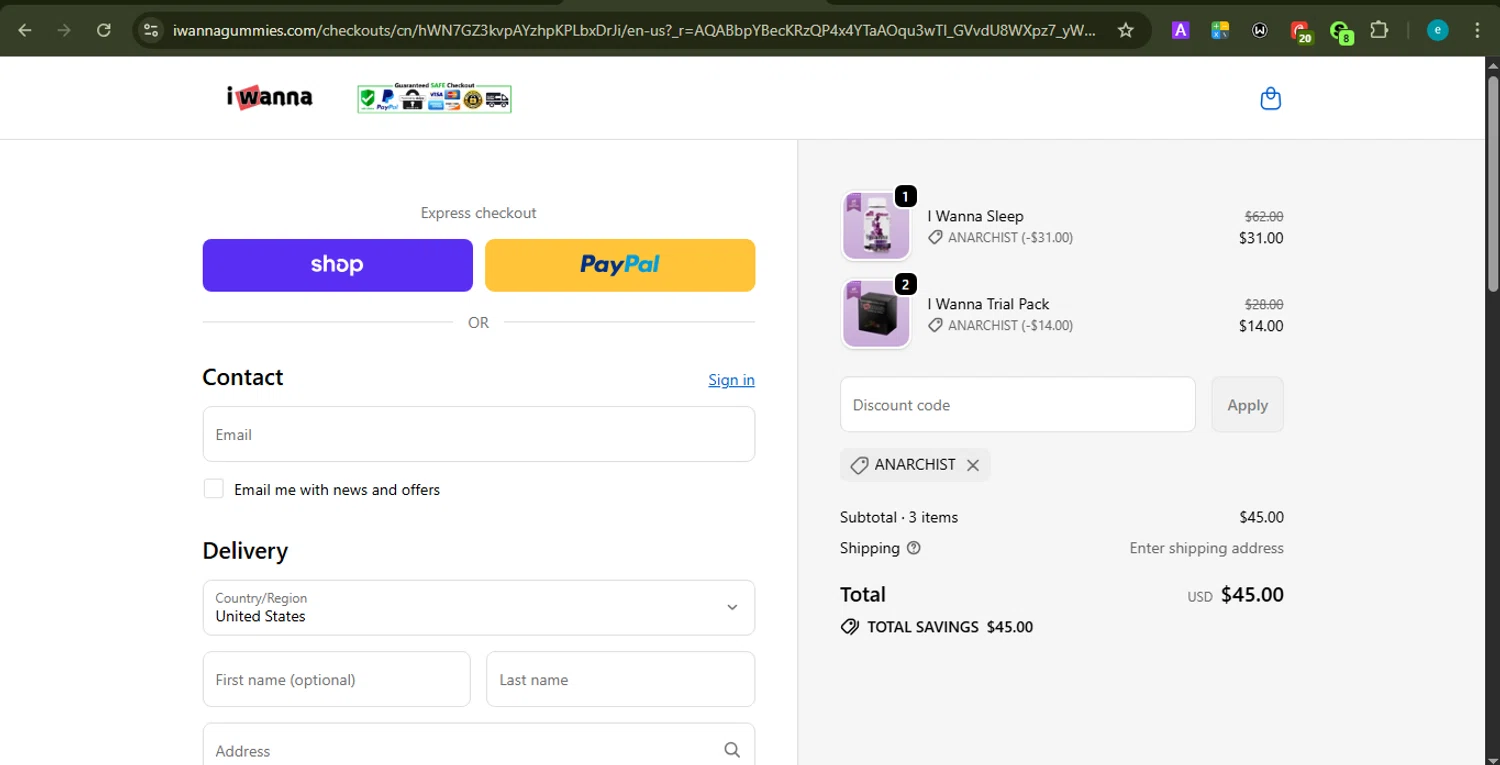
Task: Click the struck-through $62.00 price
Action: (1264, 216)
